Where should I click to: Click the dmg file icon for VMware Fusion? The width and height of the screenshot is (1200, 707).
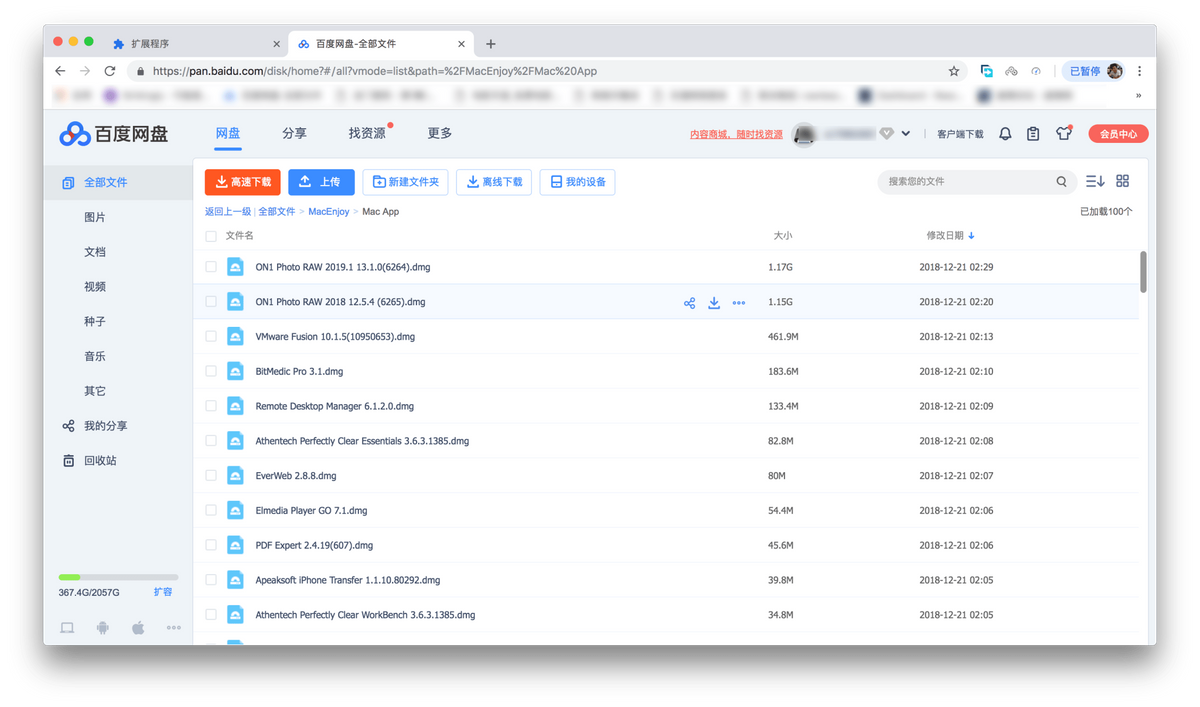(x=235, y=337)
